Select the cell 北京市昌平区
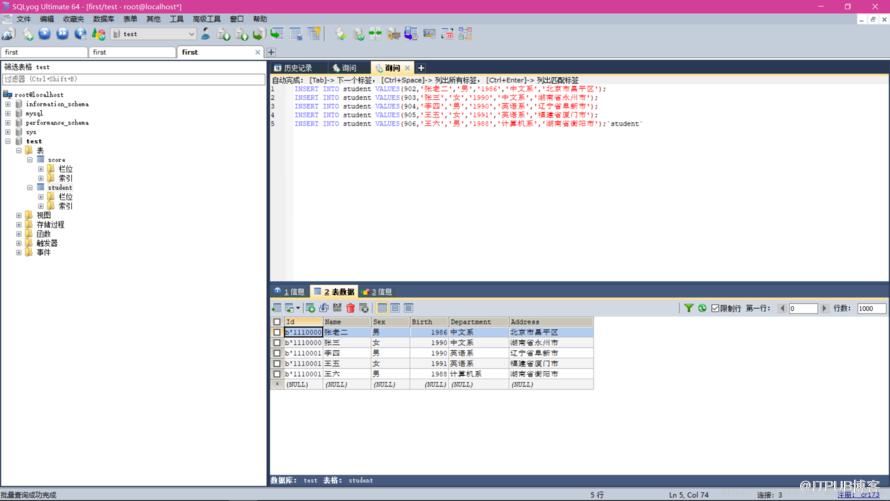This screenshot has width=890, height=501. tap(551, 332)
